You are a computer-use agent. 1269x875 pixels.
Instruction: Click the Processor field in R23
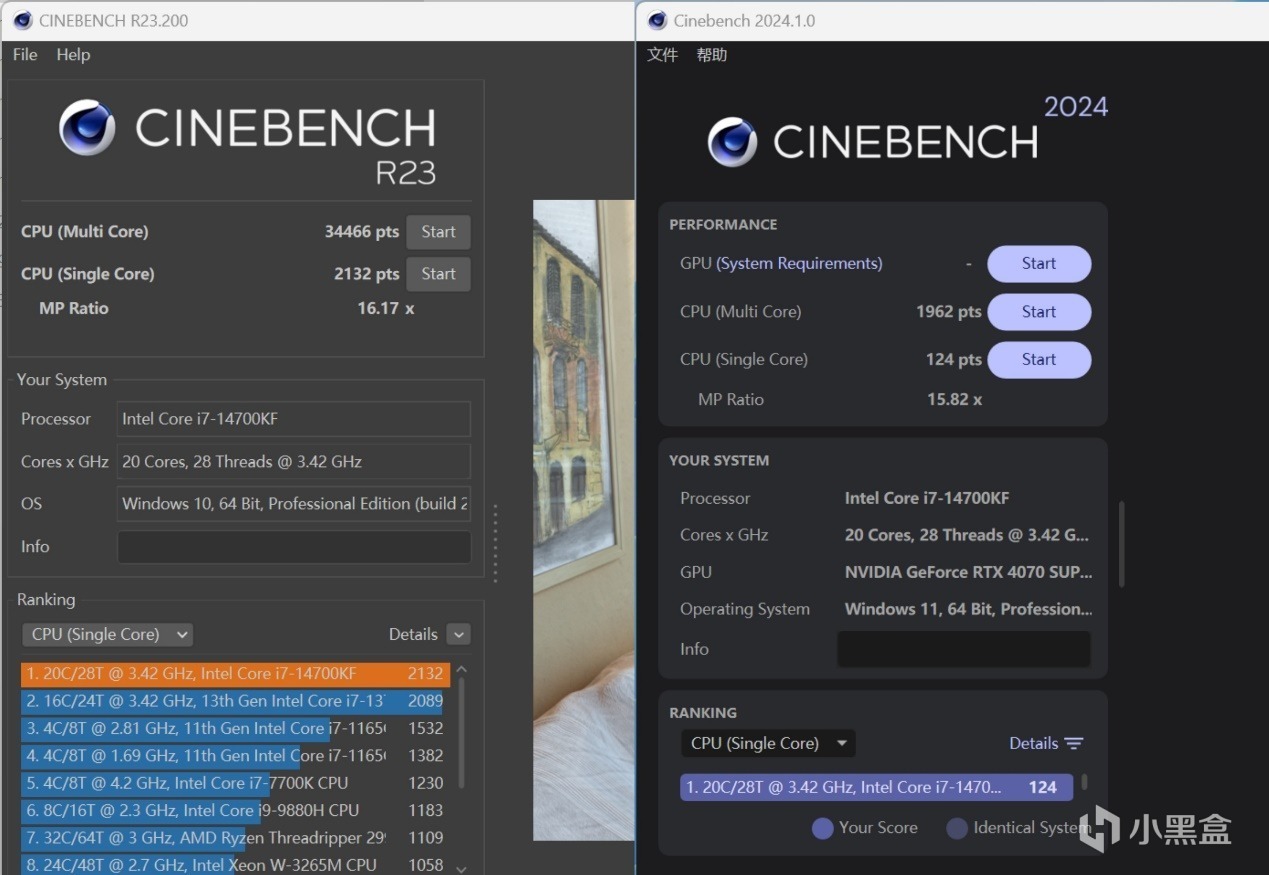tap(294, 419)
